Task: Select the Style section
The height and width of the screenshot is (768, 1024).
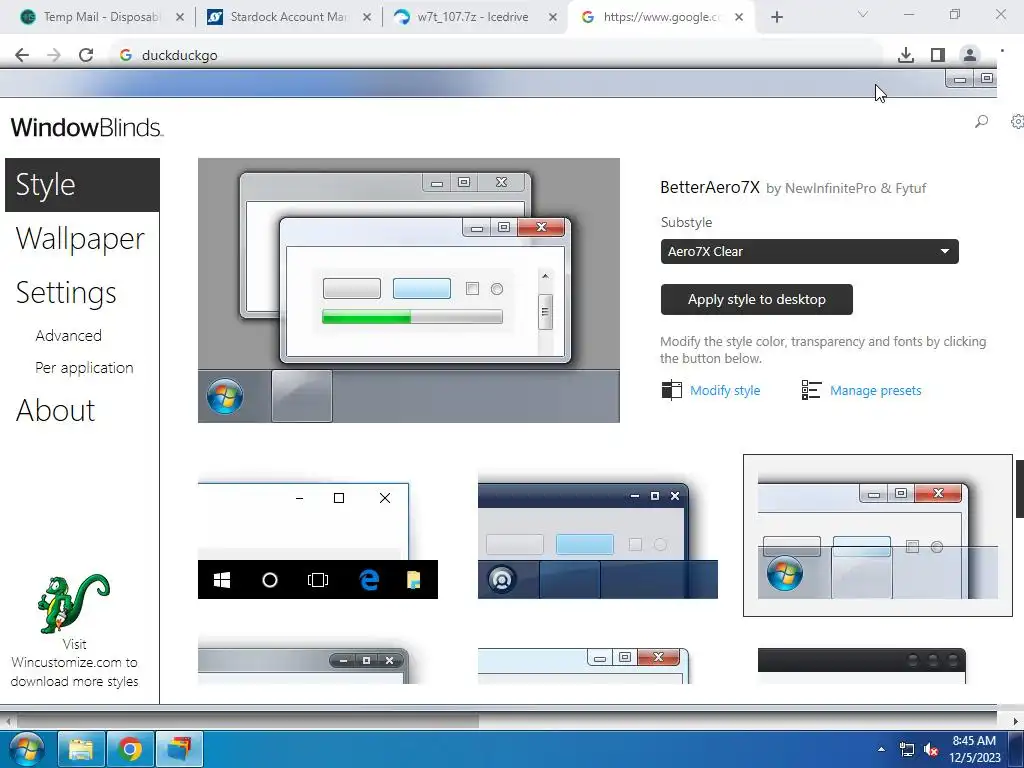Action: coord(82,185)
